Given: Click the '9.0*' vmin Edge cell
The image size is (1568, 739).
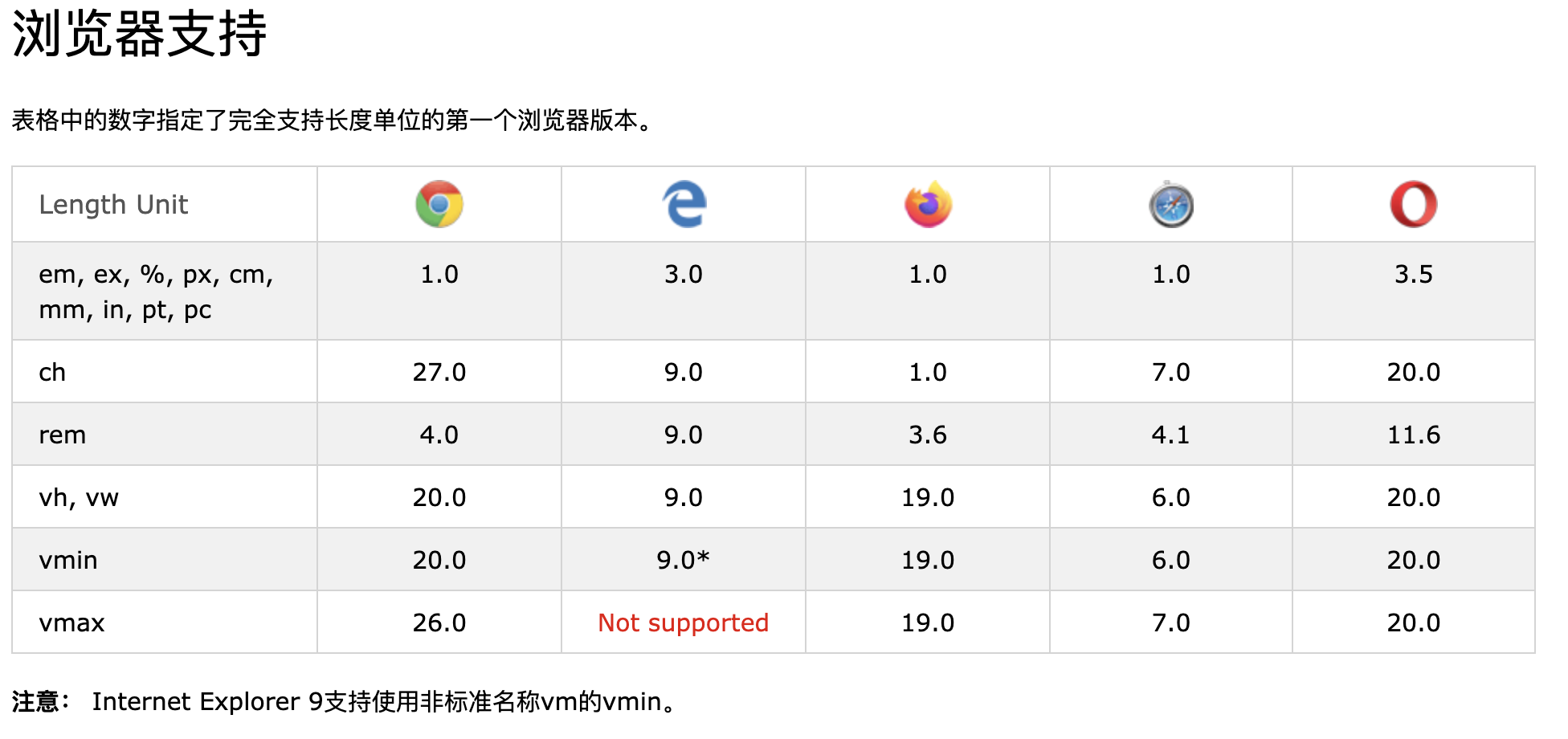Looking at the screenshot, I should coord(683,560).
